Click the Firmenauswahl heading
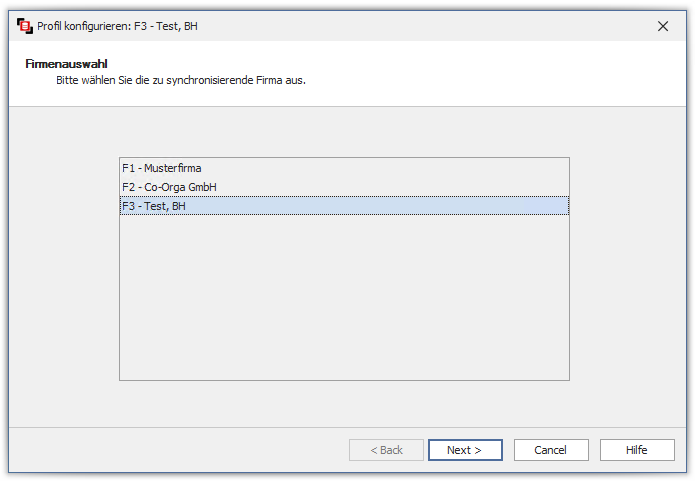Image resolution: width=695 pixels, height=481 pixels. [x=66, y=64]
